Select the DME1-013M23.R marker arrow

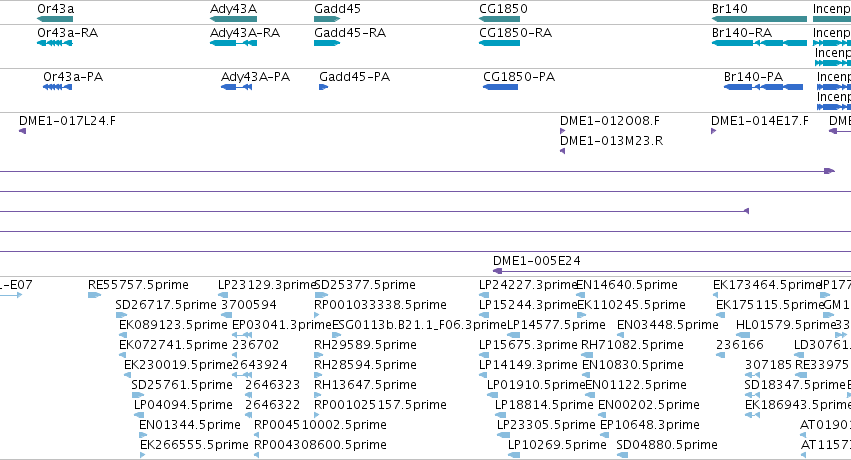tap(563, 151)
